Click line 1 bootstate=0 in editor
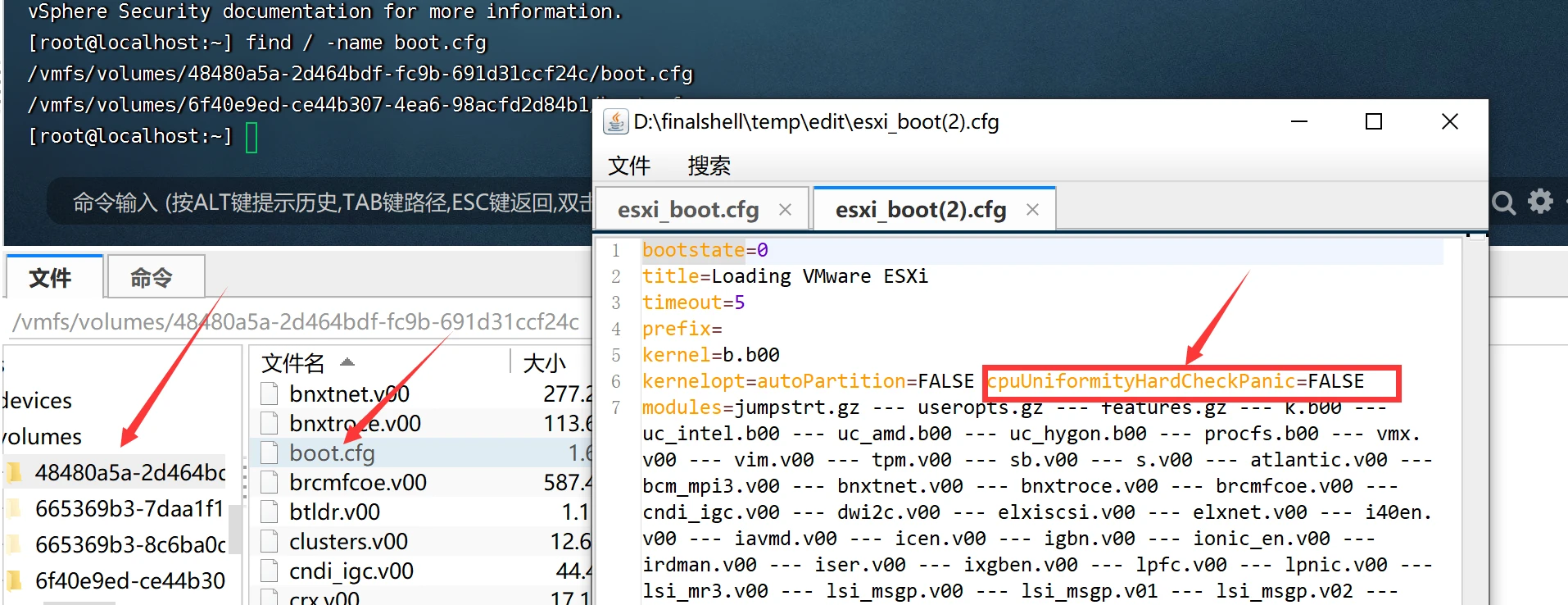1568x605 pixels. [x=705, y=249]
